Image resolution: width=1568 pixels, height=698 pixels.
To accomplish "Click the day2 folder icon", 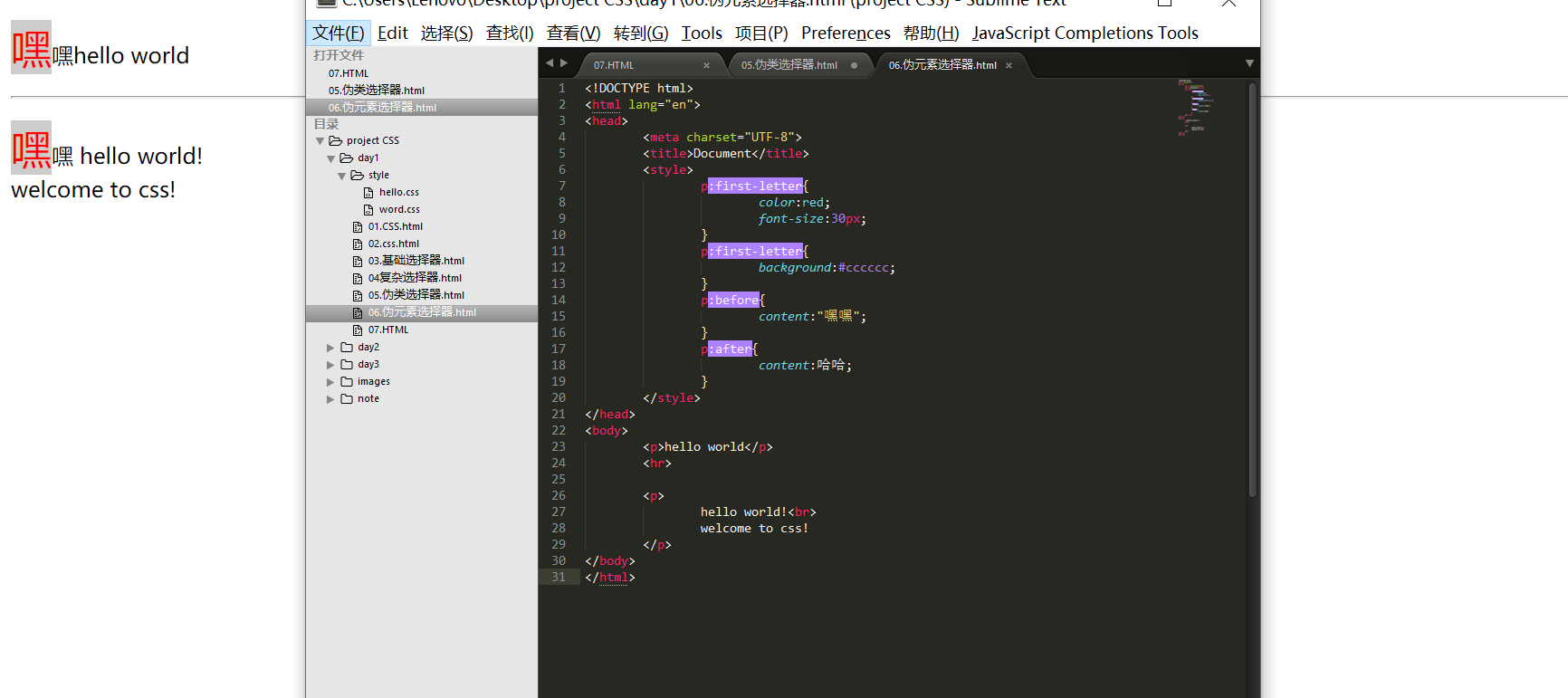I will point(347,348).
